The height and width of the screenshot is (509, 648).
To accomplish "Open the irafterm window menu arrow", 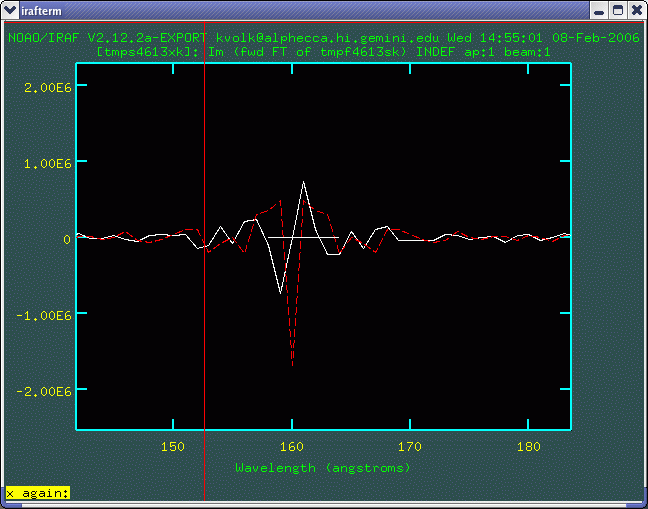I will [x=10, y=10].
